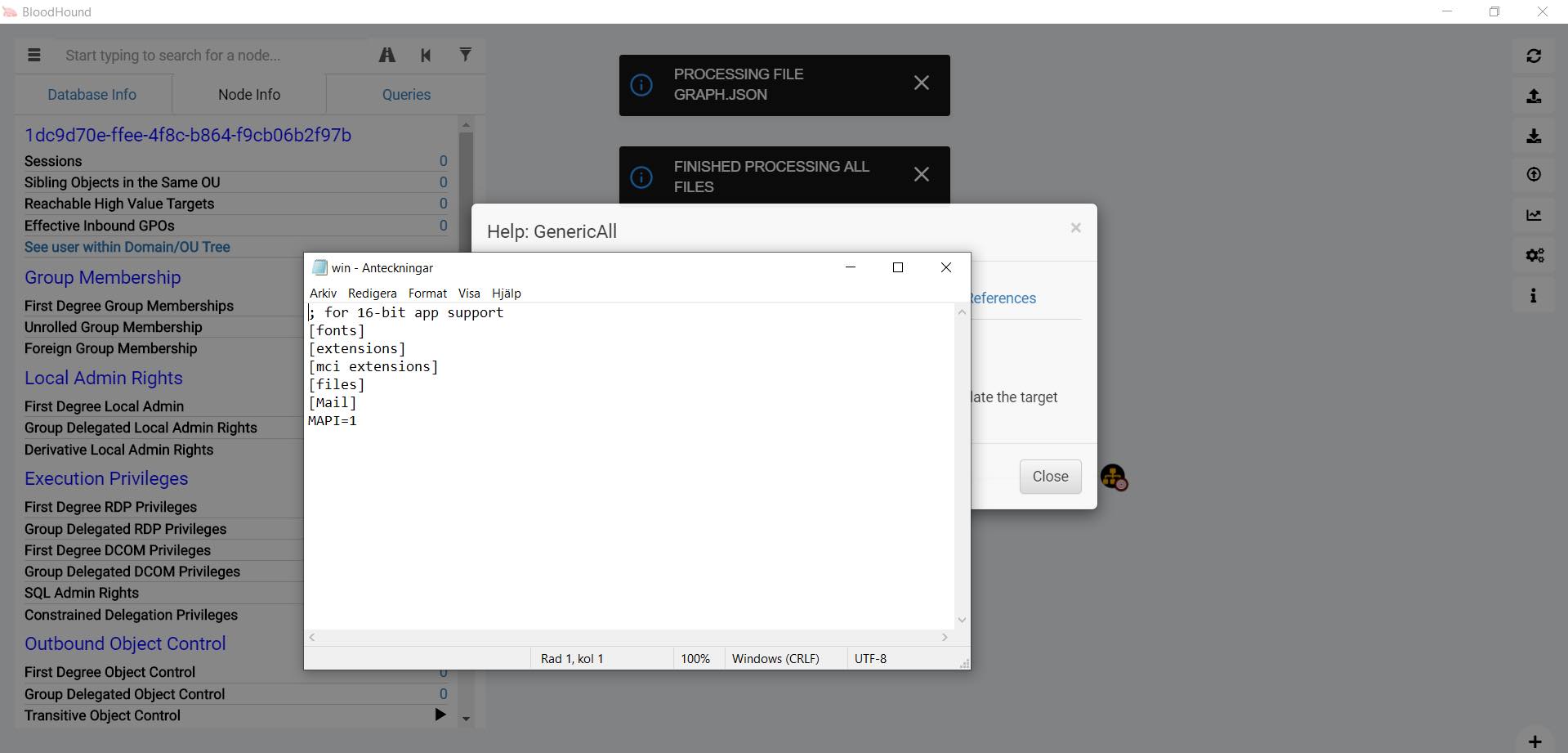Image resolution: width=1568 pixels, height=753 pixels.
Task: Open the References tab in Help dialog
Action: [1003, 298]
